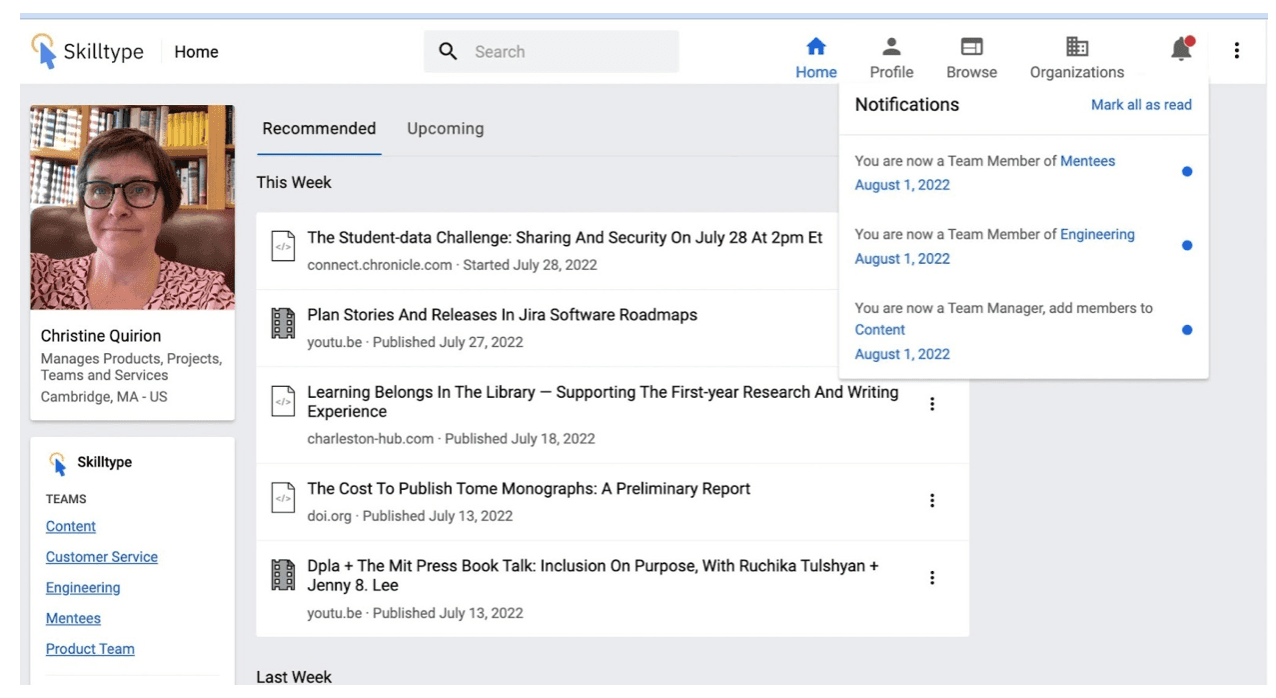Open the Customer Service team link
The width and height of the screenshot is (1276, 698).
click(102, 557)
